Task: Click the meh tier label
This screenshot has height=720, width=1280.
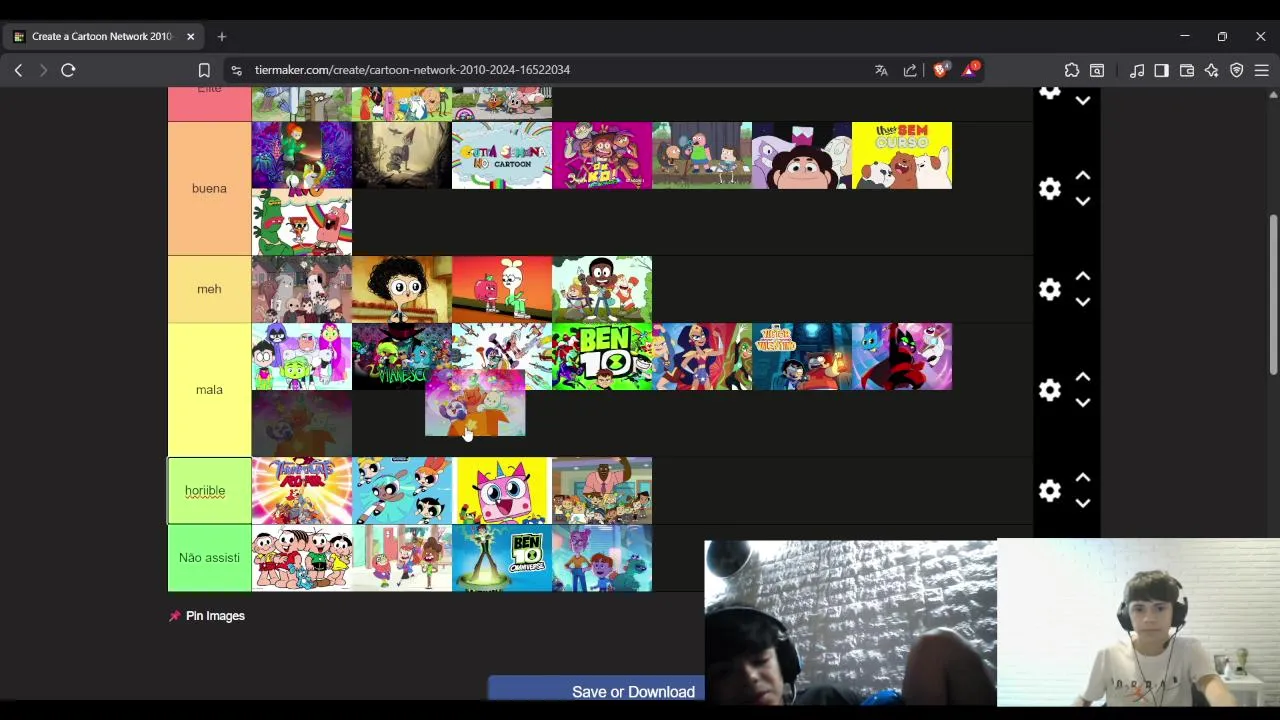Action: (209, 289)
